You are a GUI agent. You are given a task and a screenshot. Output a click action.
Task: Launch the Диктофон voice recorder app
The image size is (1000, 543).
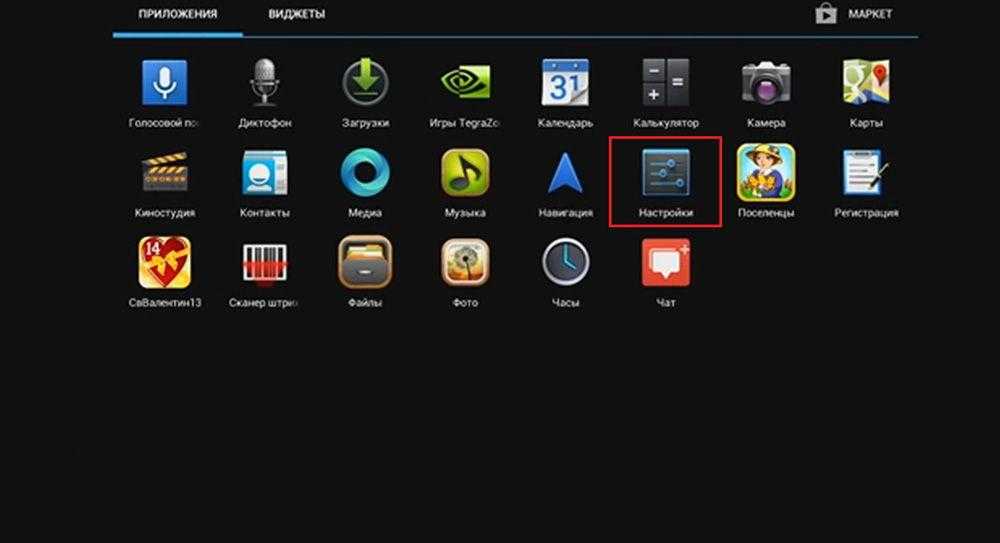[265, 82]
